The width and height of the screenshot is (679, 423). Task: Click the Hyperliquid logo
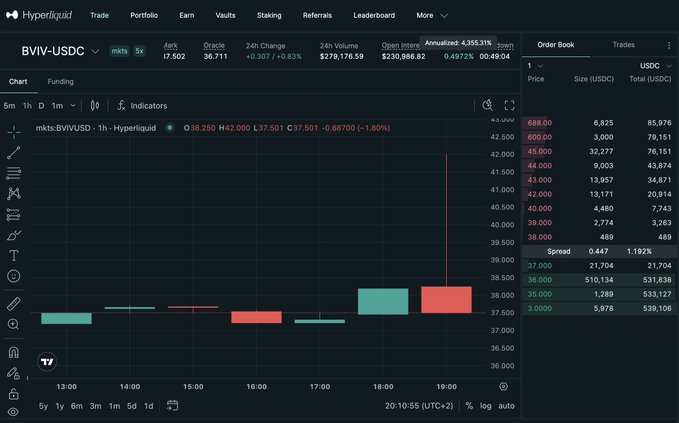39,15
